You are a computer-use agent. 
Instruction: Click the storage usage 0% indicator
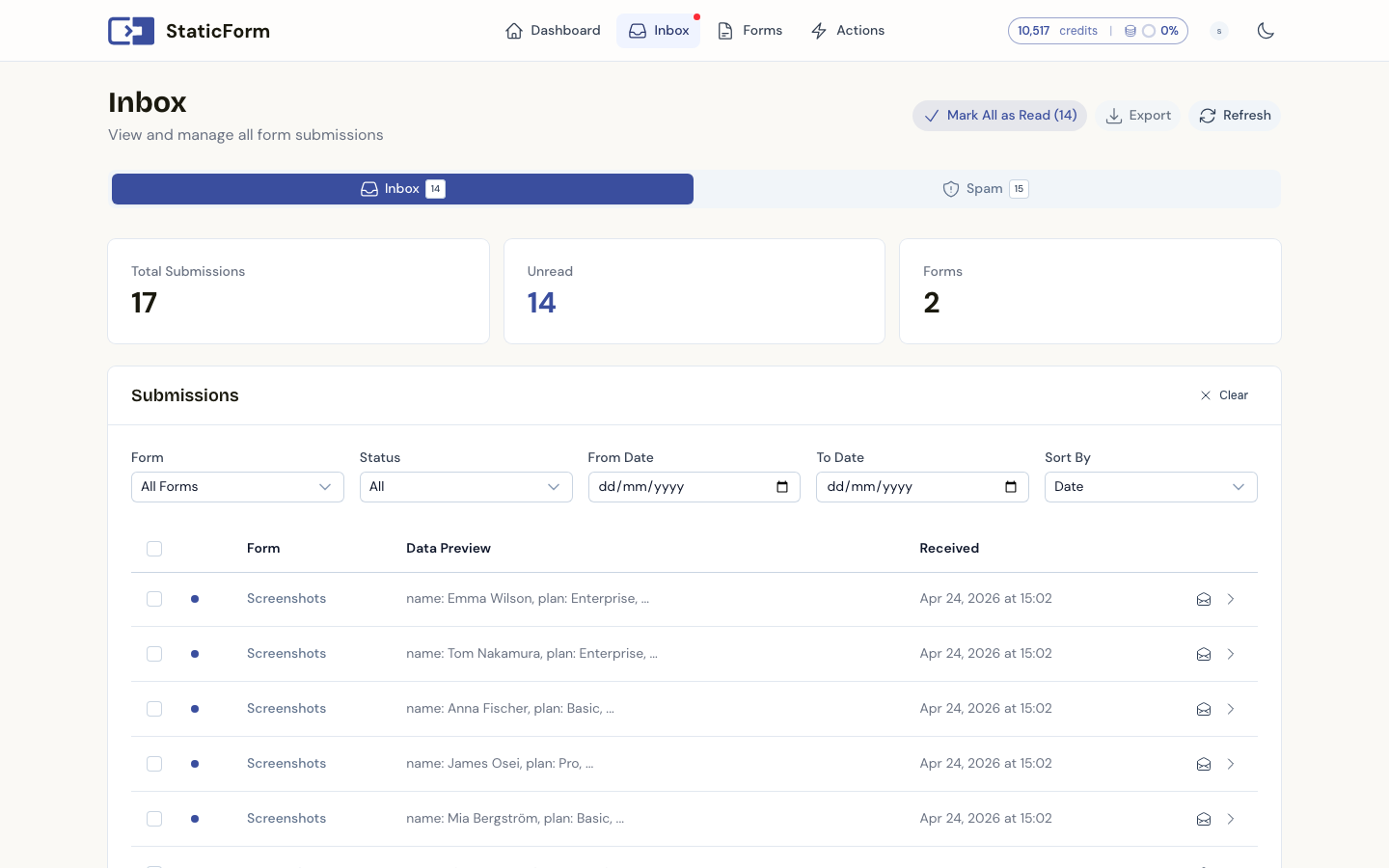(1151, 31)
